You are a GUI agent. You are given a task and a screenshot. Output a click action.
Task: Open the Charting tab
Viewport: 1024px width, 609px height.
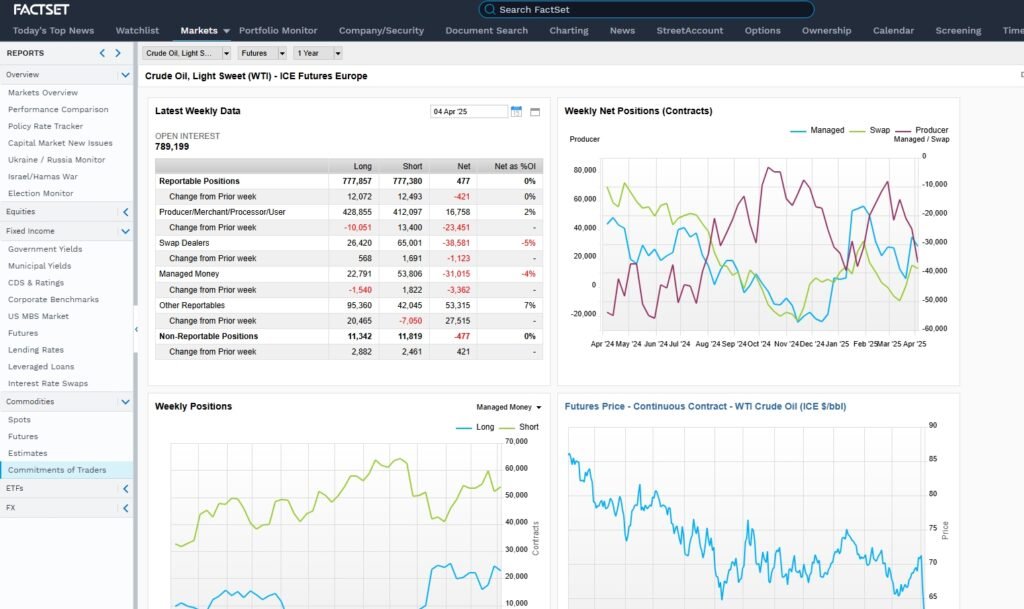[x=568, y=31]
